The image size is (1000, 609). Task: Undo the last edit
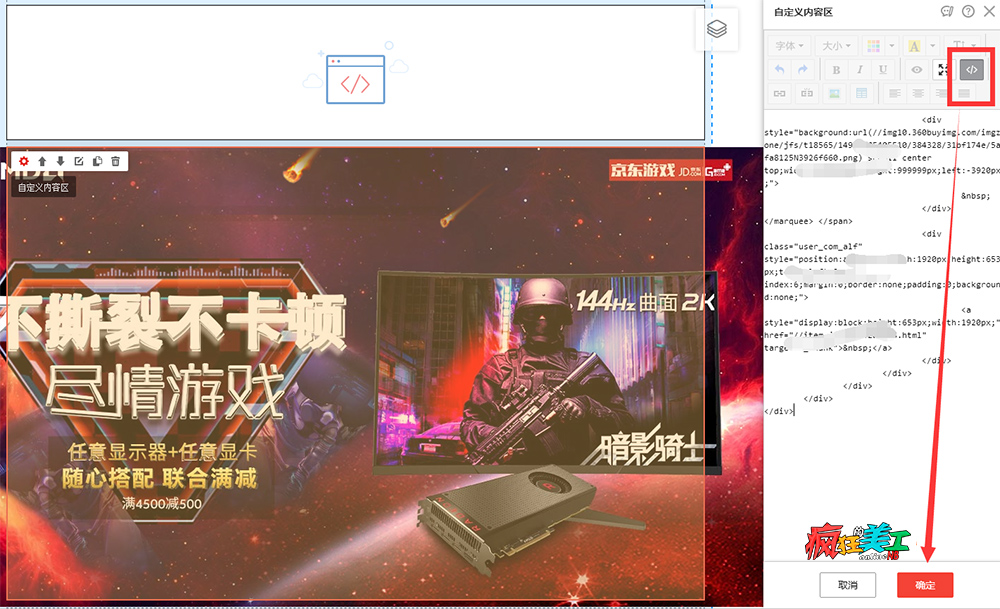coord(779,70)
